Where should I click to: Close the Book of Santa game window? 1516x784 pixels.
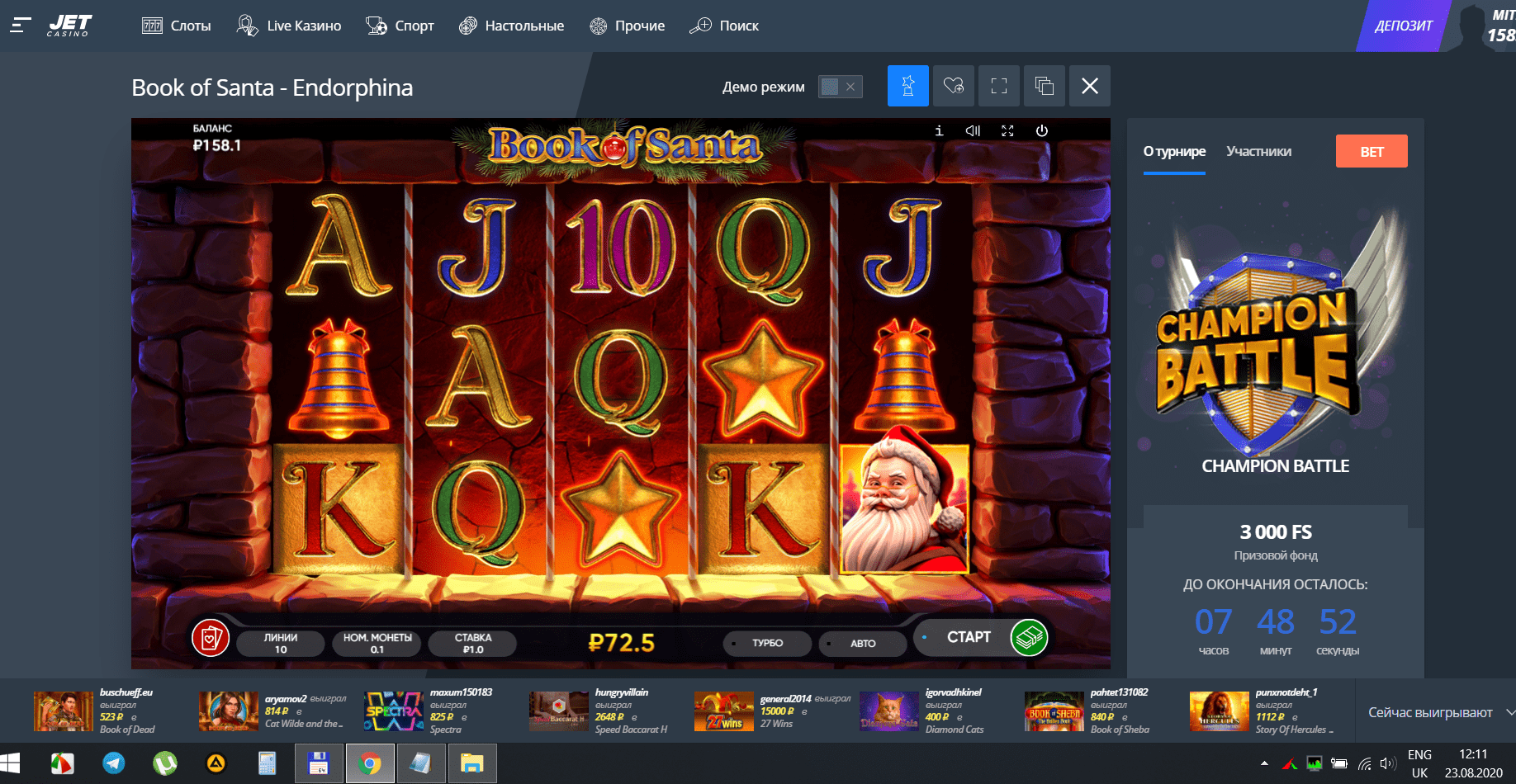click(1090, 86)
